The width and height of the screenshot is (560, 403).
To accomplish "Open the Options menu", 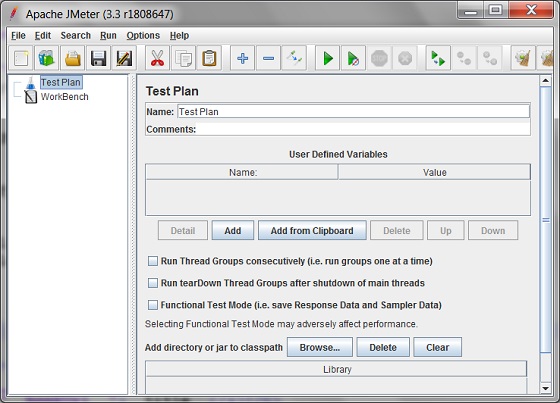I will coord(143,35).
